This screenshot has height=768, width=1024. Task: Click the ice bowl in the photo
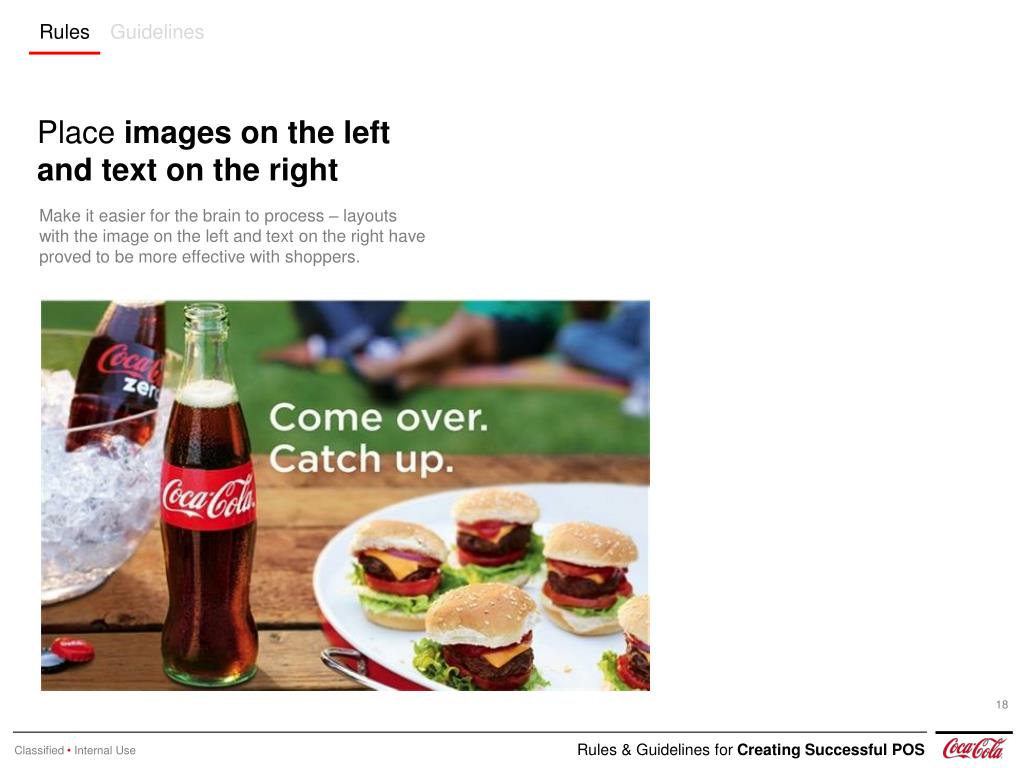(98, 483)
